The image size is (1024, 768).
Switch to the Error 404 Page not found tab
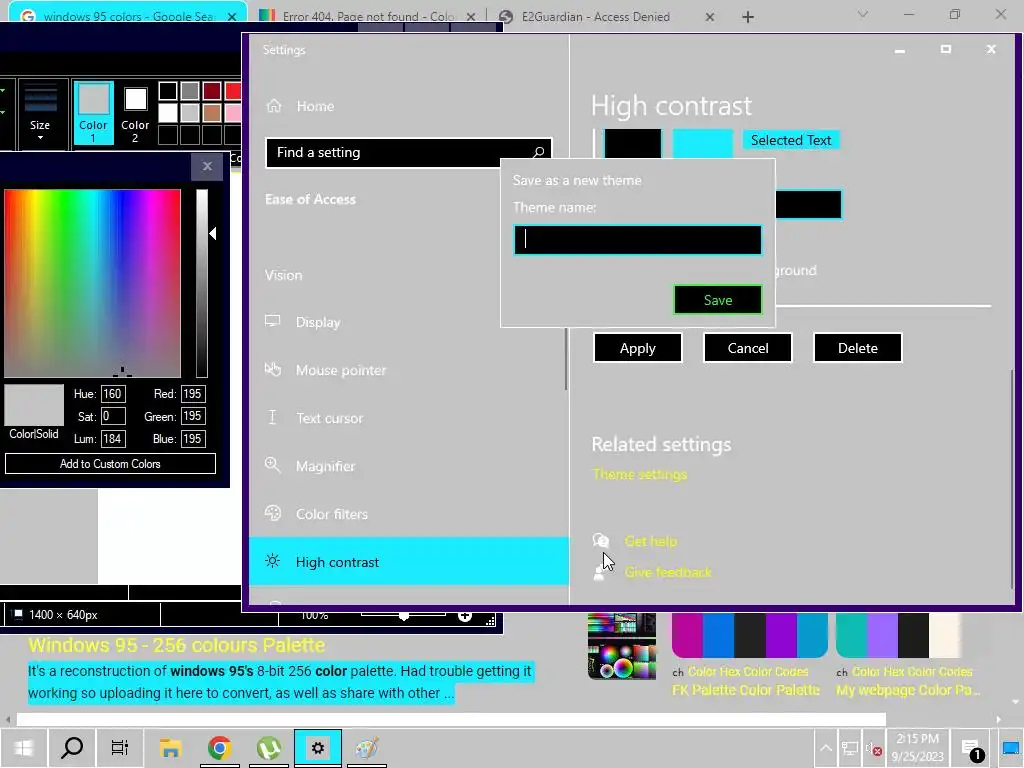(368, 16)
